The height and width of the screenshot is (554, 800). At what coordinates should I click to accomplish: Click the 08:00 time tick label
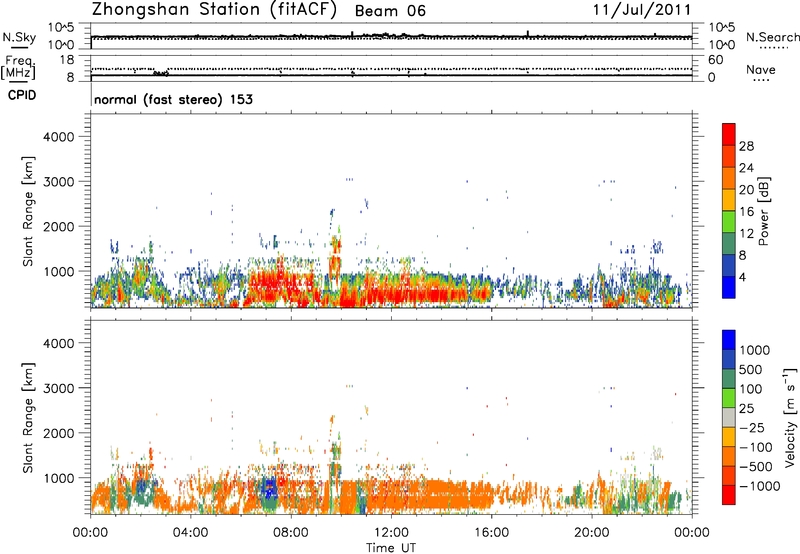click(291, 533)
